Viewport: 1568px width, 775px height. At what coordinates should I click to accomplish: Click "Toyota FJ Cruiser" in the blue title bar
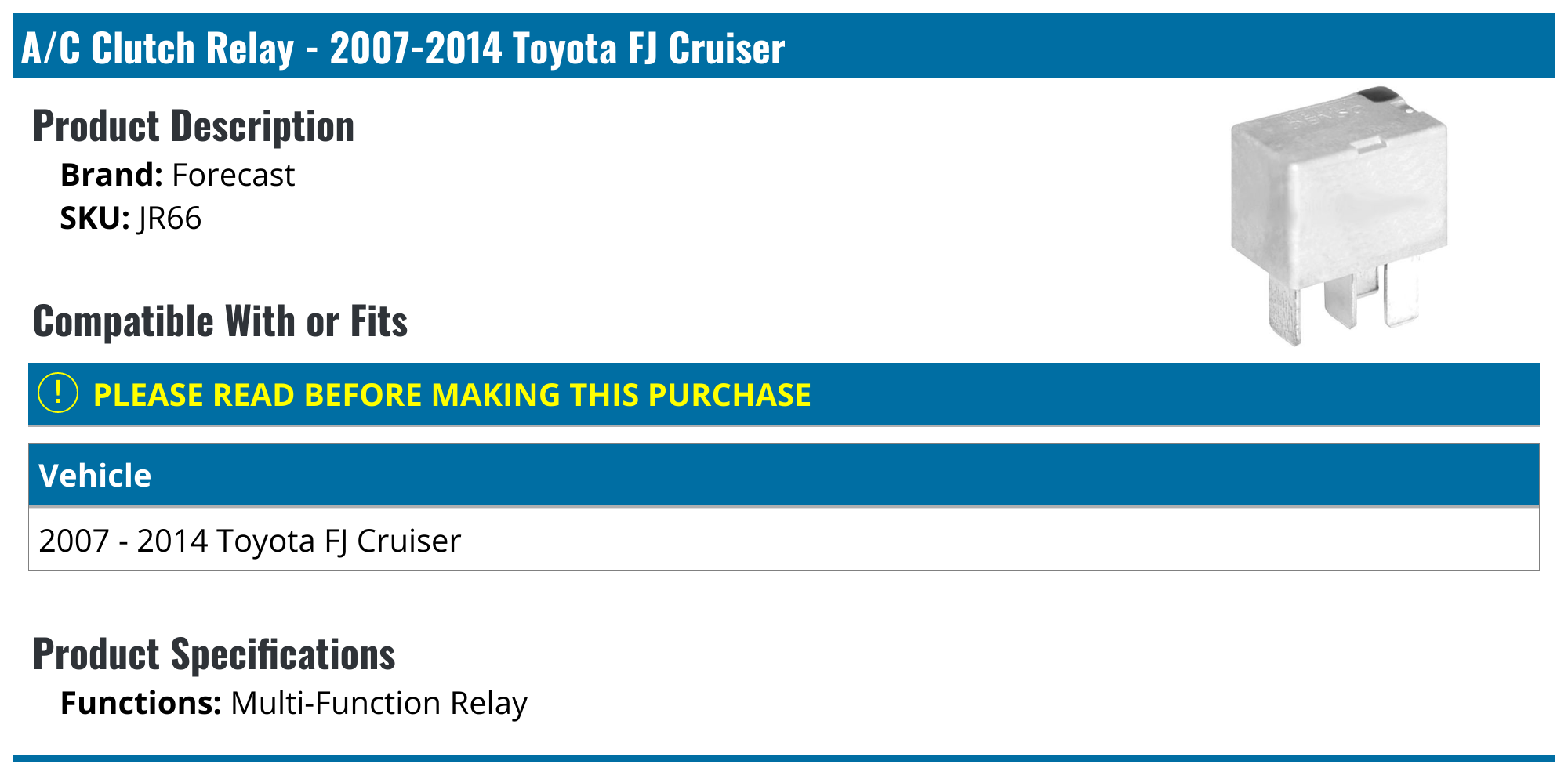click(648, 48)
